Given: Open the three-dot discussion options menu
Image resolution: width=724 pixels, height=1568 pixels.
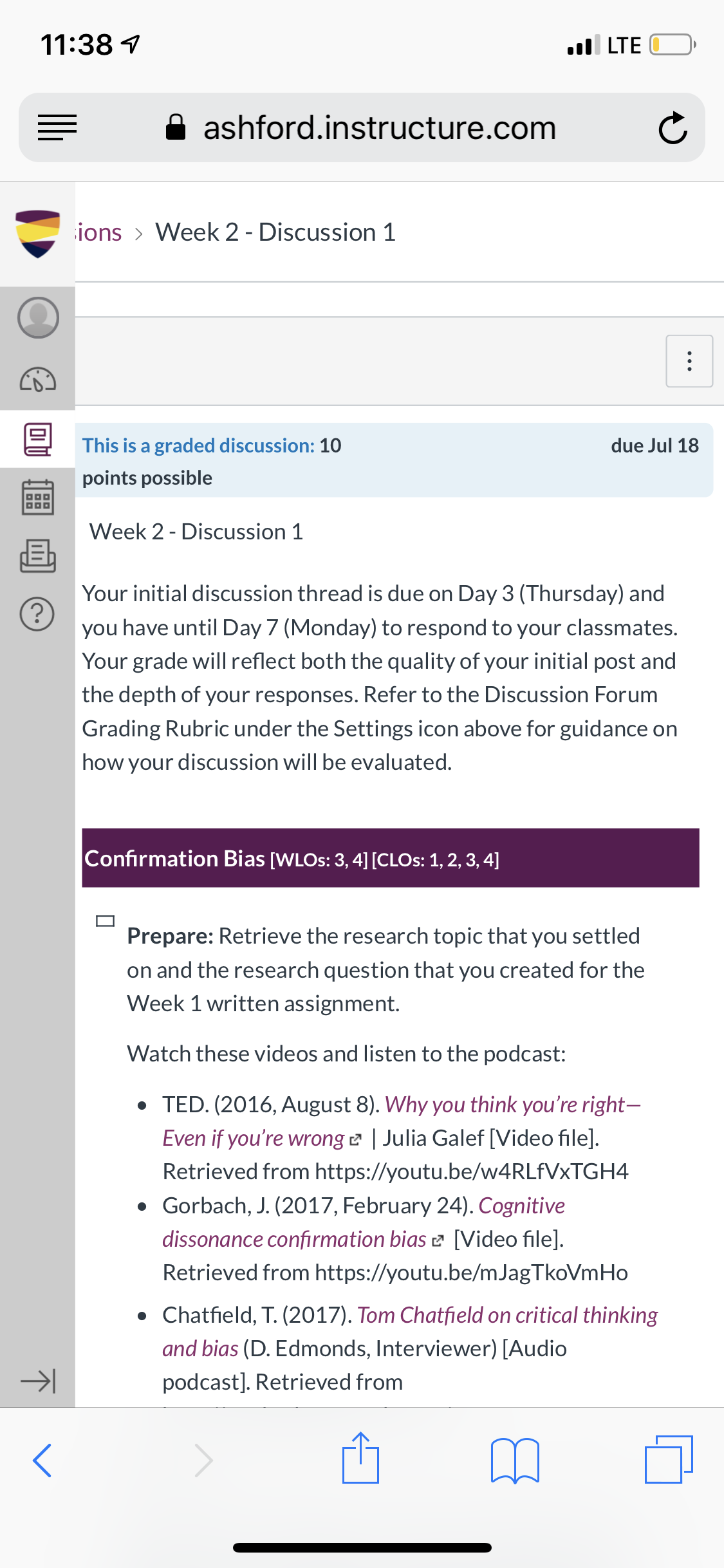Looking at the screenshot, I should tap(689, 361).
